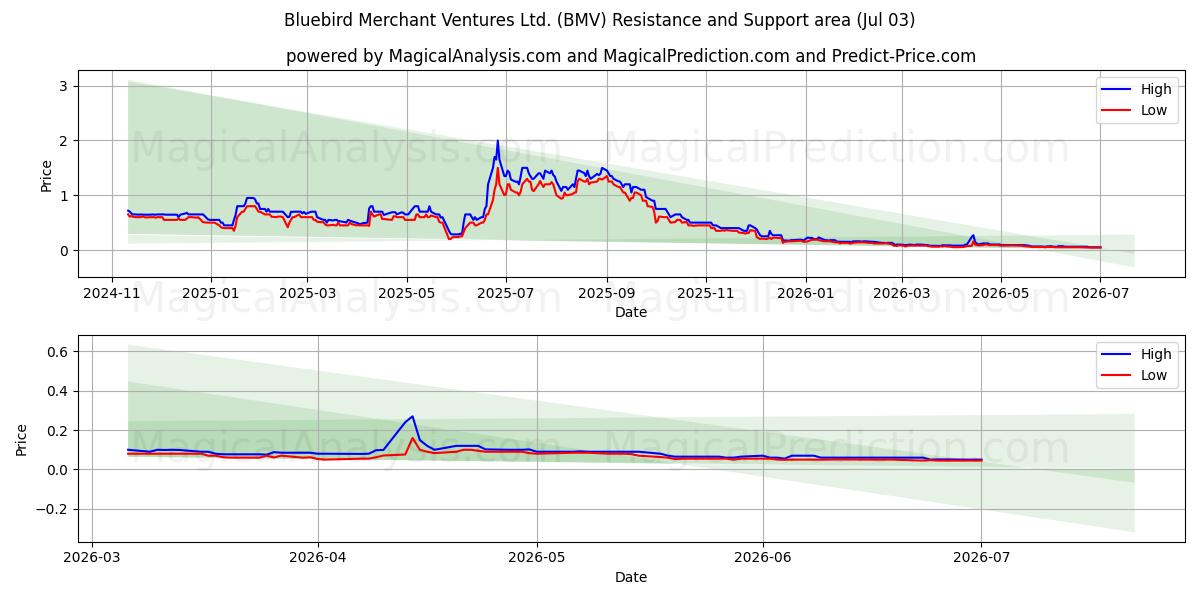Image resolution: width=1200 pixels, height=600 pixels.
Task: Click the upper chart 'Date' axis label
Action: click(631, 312)
